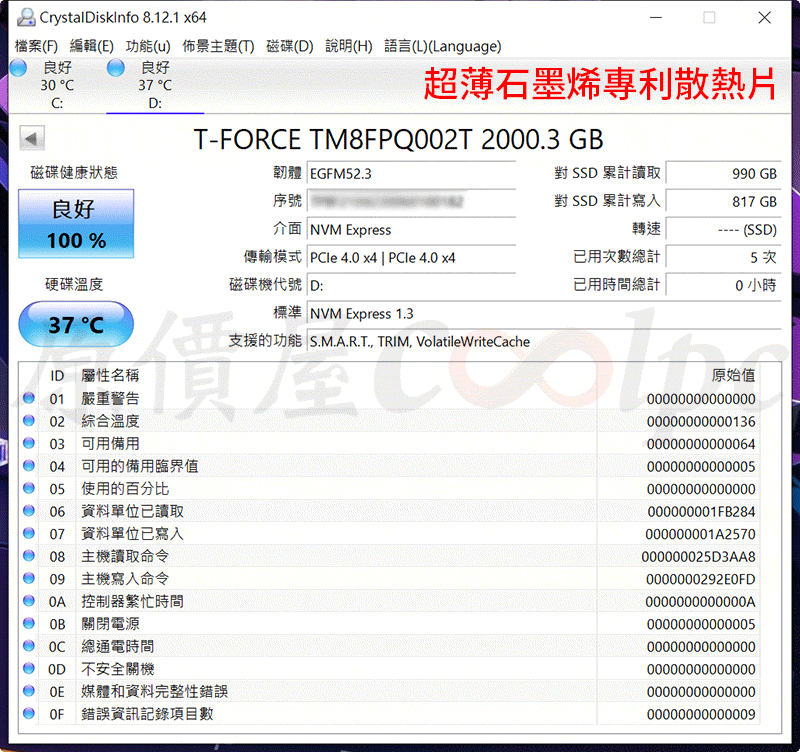Open the 磁碟(D) menu
800x752 pixels.
coord(290,46)
